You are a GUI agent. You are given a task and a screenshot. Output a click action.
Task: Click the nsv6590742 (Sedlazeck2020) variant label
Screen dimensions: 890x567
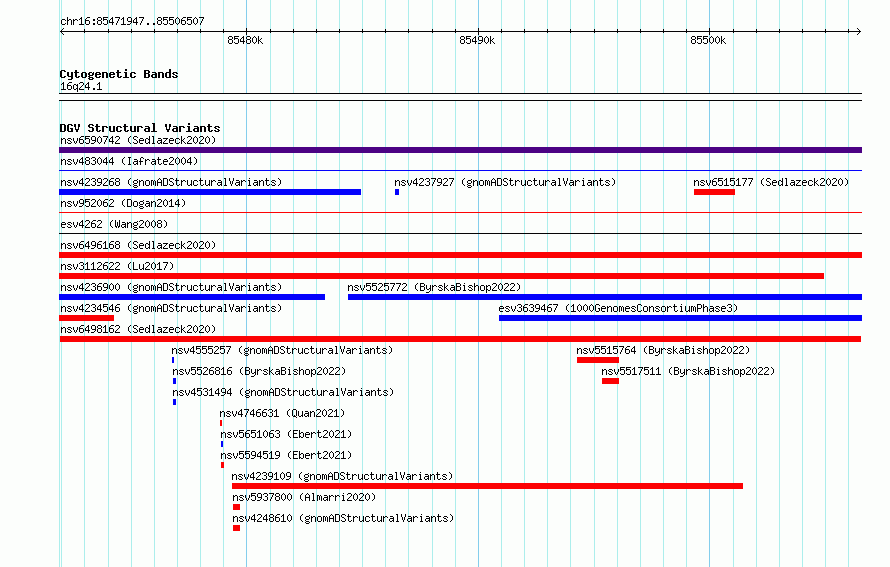point(138,140)
